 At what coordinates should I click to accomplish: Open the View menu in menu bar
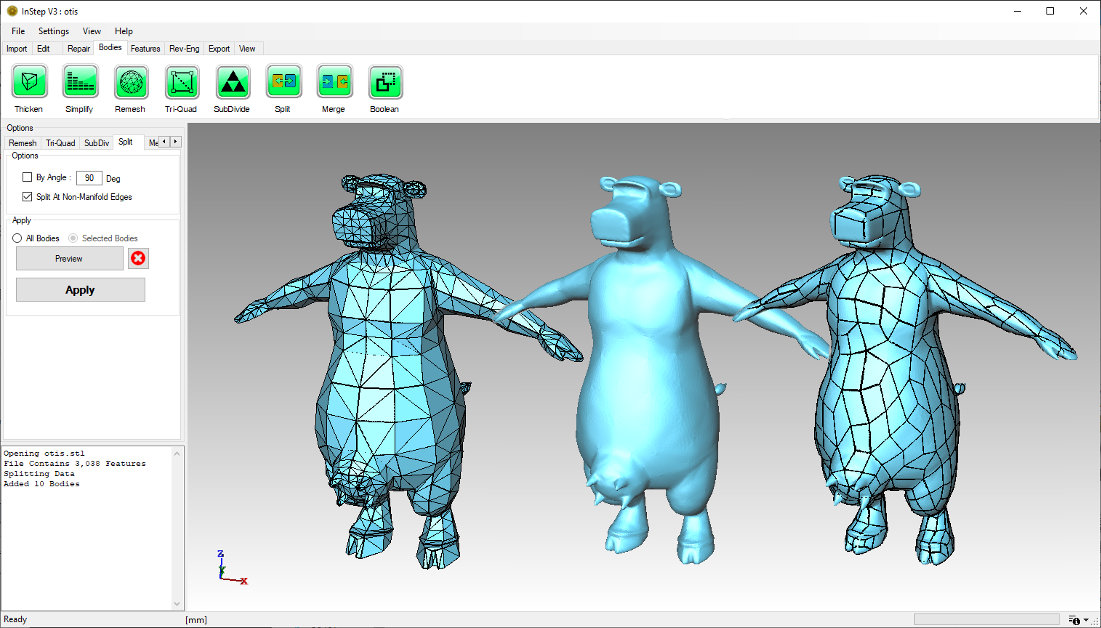91,31
